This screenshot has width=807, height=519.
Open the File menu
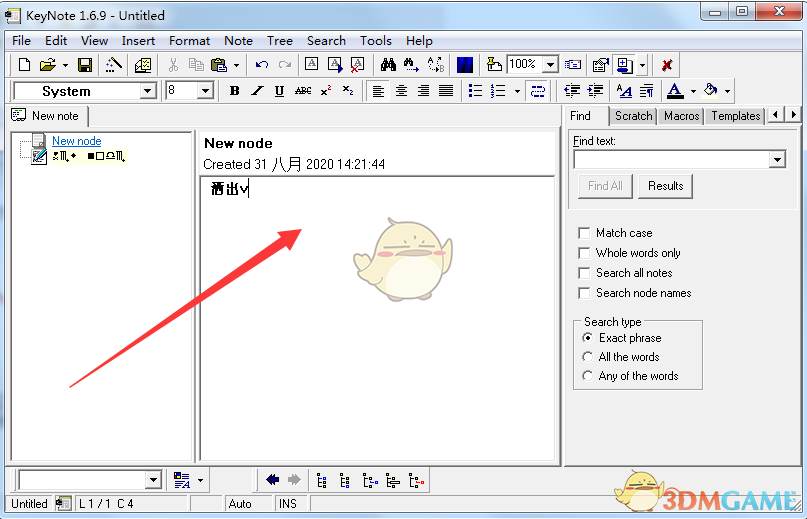pos(22,41)
